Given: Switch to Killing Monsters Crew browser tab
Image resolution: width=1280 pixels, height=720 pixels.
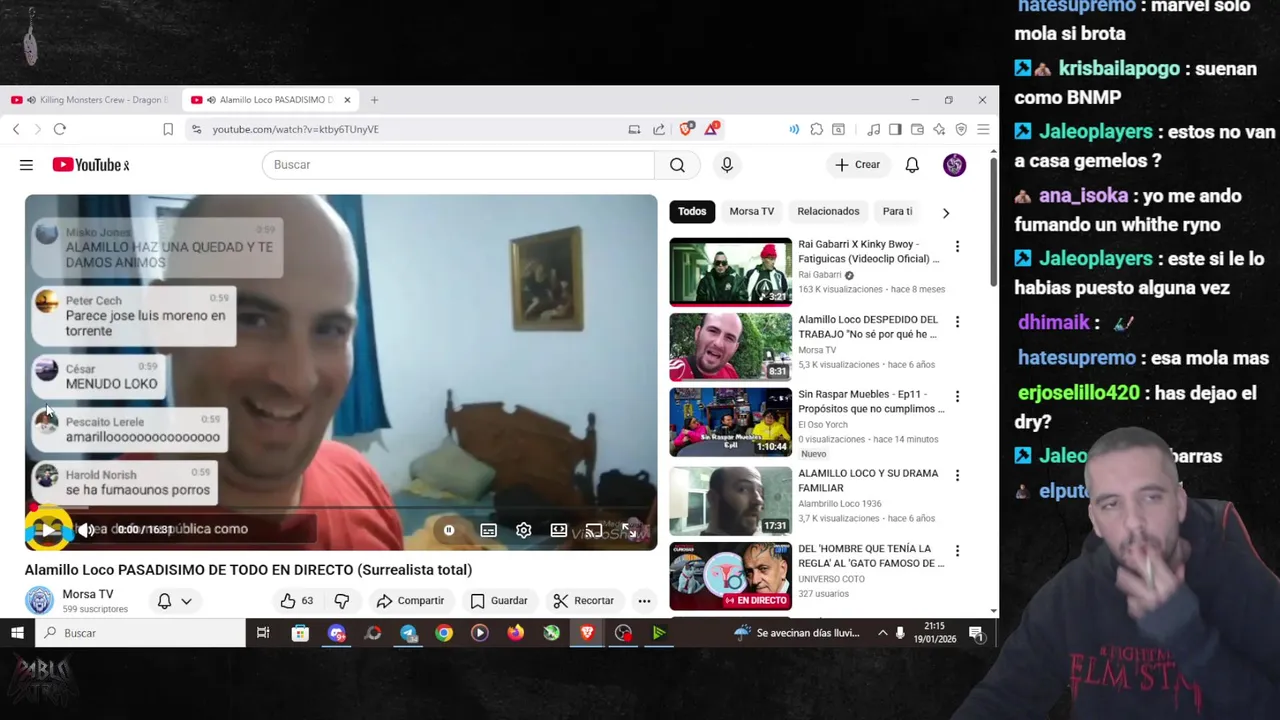Looking at the screenshot, I should [92, 100].
